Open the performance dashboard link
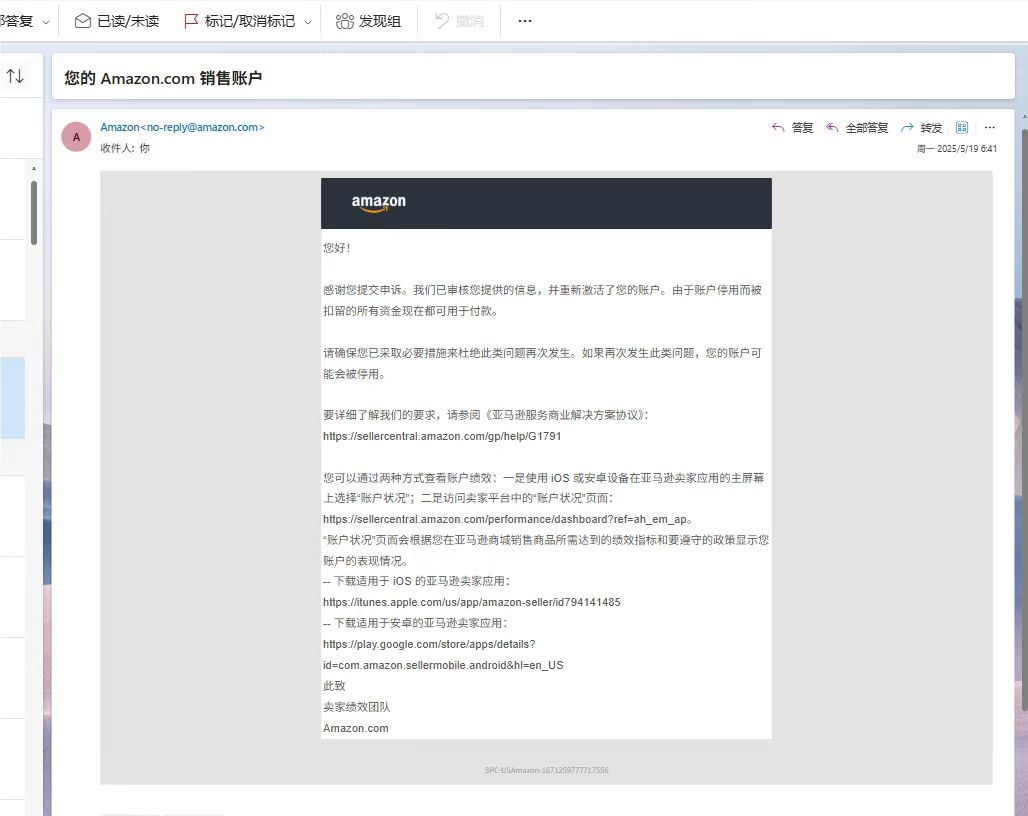This screenshot has height=816, width=1028. pos(505,519)
